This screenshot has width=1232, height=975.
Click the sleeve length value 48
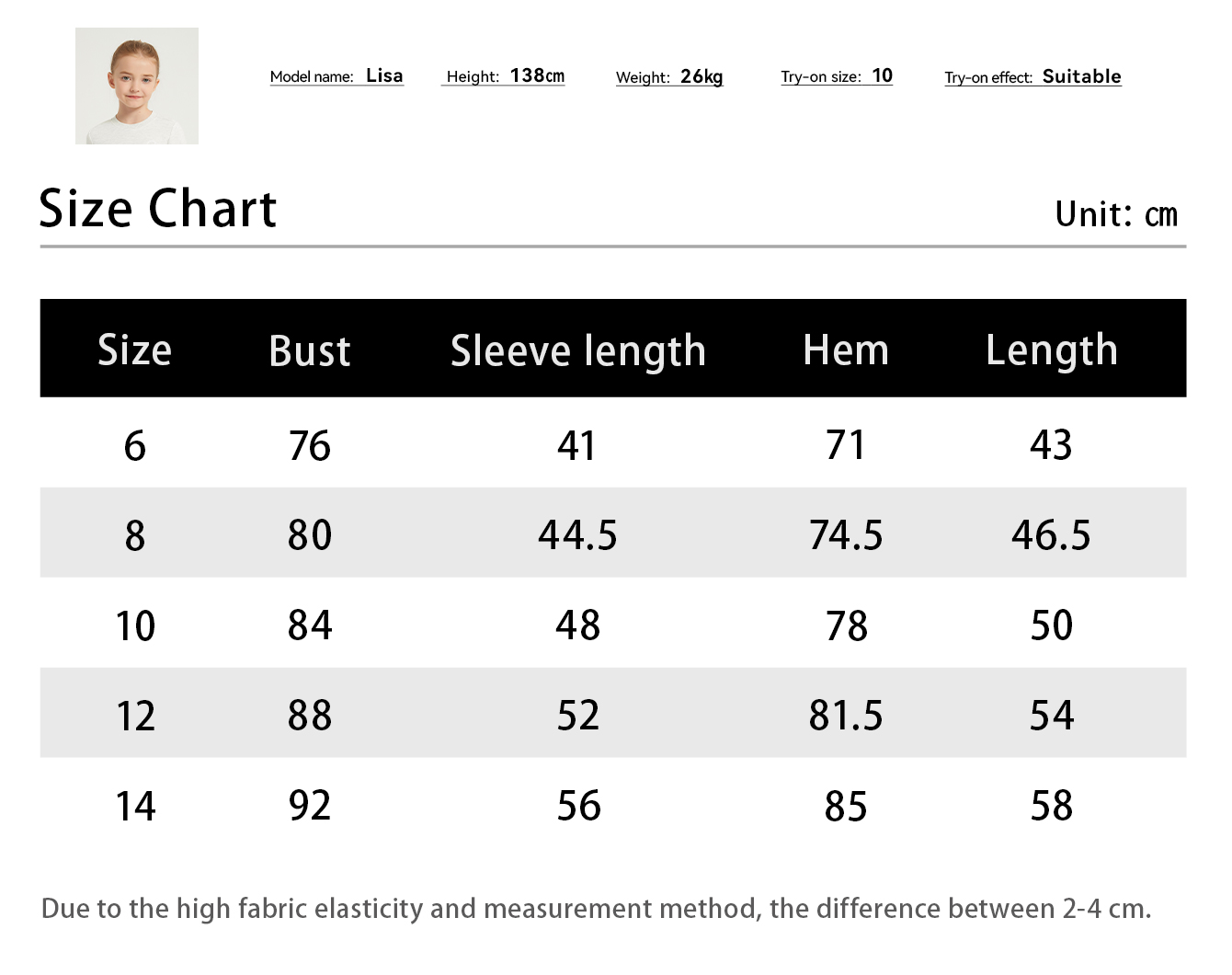tap(578, 625)
